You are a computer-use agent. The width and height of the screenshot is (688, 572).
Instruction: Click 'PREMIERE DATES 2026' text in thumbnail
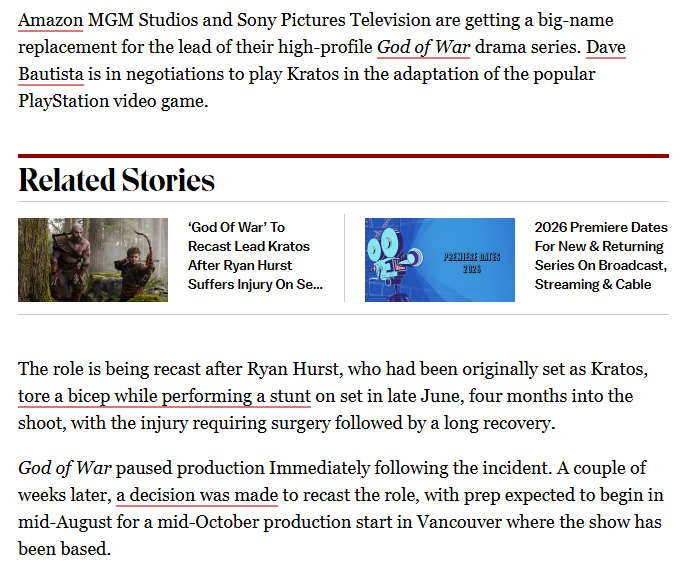click(472, 262)
